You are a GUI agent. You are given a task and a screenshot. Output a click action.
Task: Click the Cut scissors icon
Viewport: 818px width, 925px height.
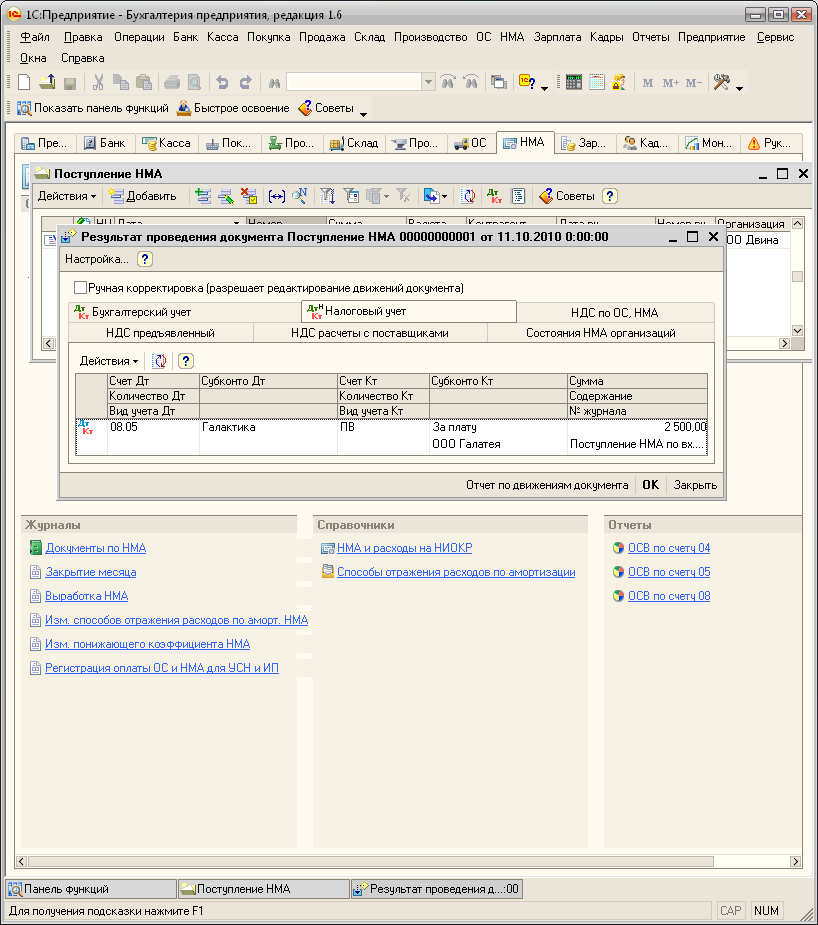coord(98,82)
